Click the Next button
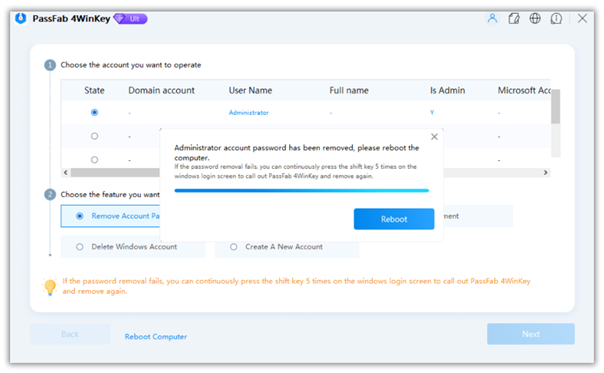This screenshot has width=604, height=373. (531, 334)
